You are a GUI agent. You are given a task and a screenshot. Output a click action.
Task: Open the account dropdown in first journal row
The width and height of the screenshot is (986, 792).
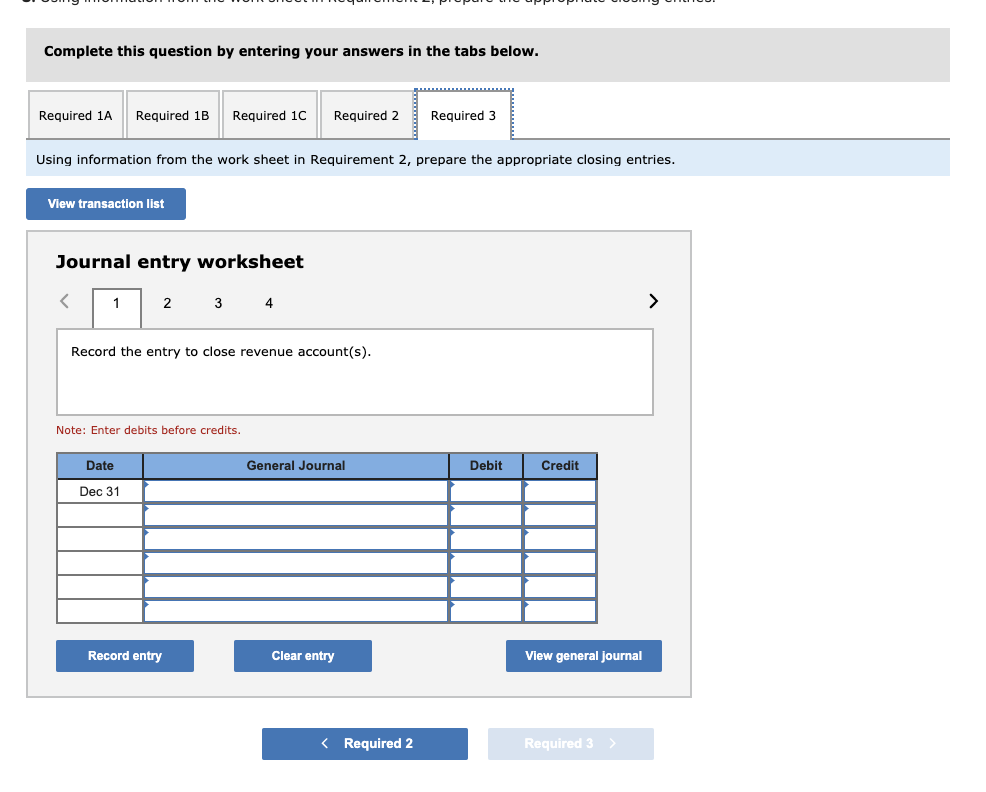pyautogui.click(x=295, y=490)
